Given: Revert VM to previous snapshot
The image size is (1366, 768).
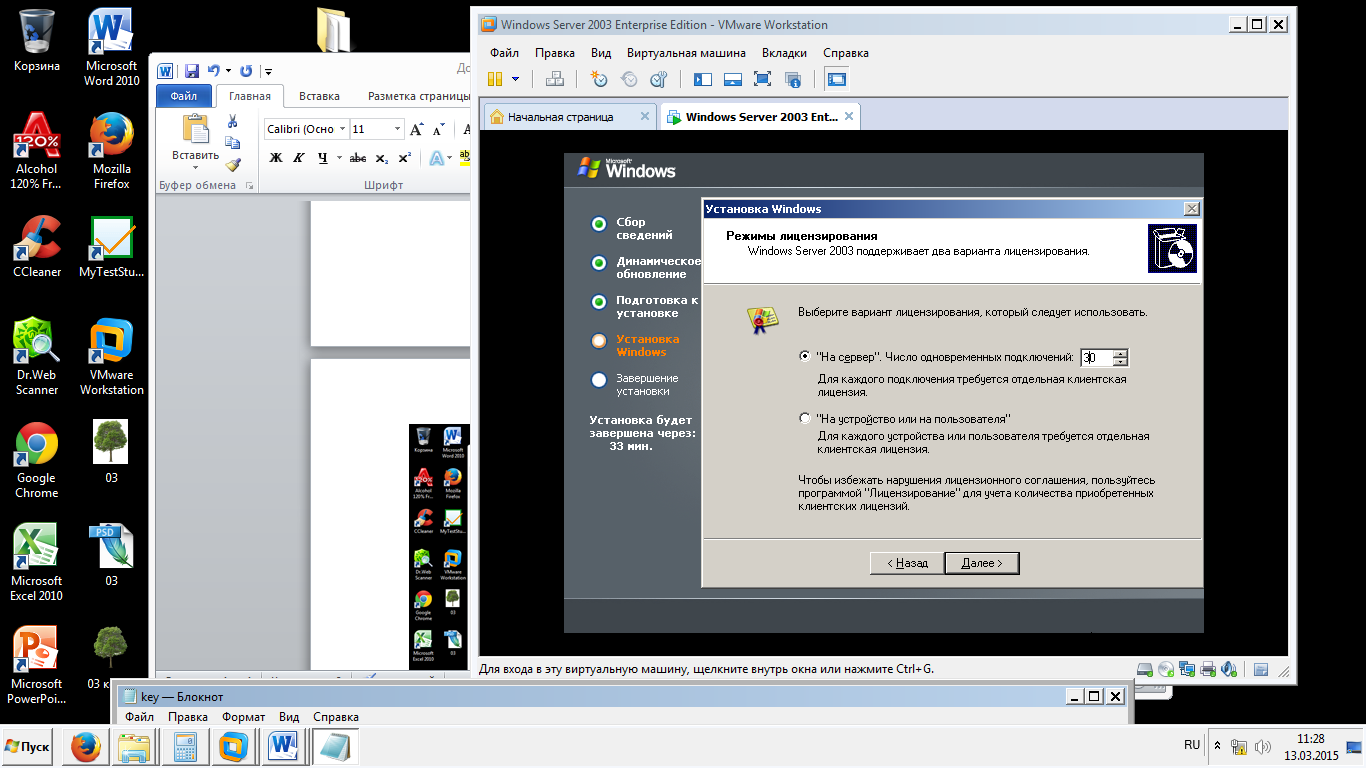Looking at the screenshot, I should [629, 79].
